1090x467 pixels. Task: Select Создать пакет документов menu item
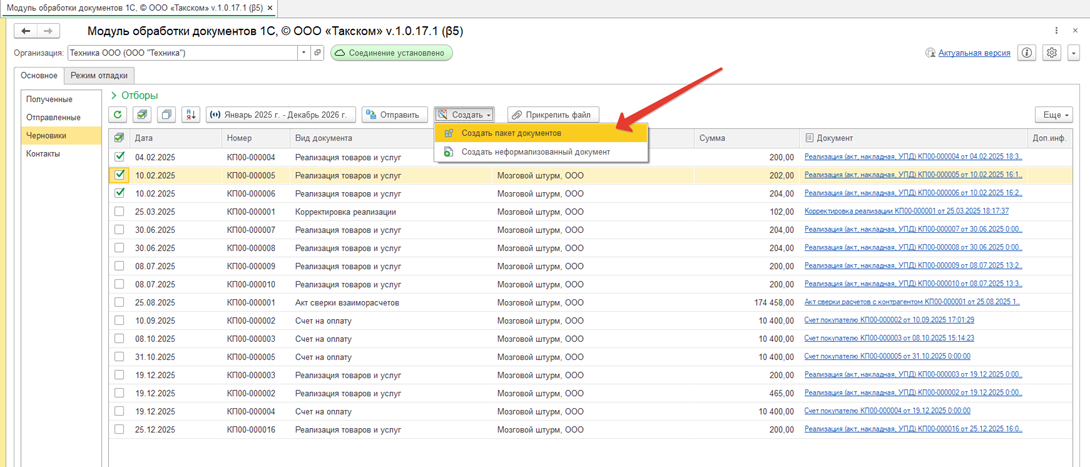[x=511, y=133]
